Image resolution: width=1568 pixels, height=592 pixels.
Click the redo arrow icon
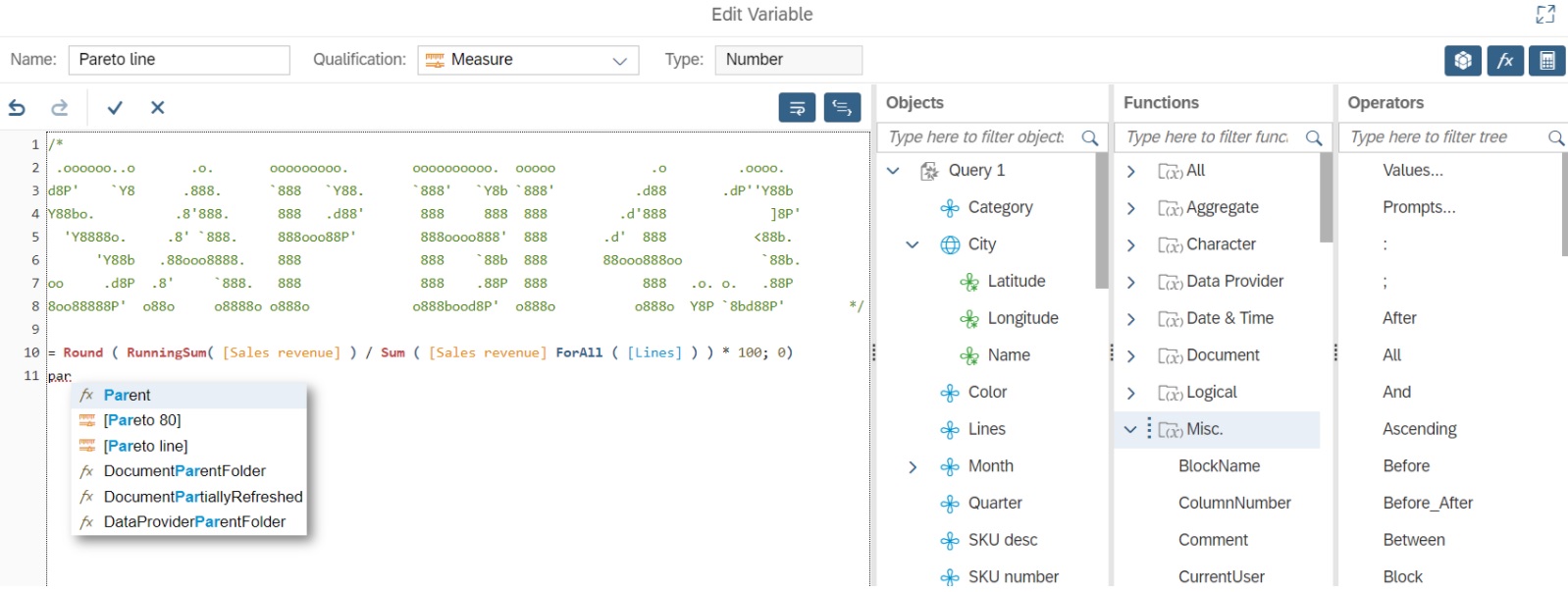tap(60, 108)
